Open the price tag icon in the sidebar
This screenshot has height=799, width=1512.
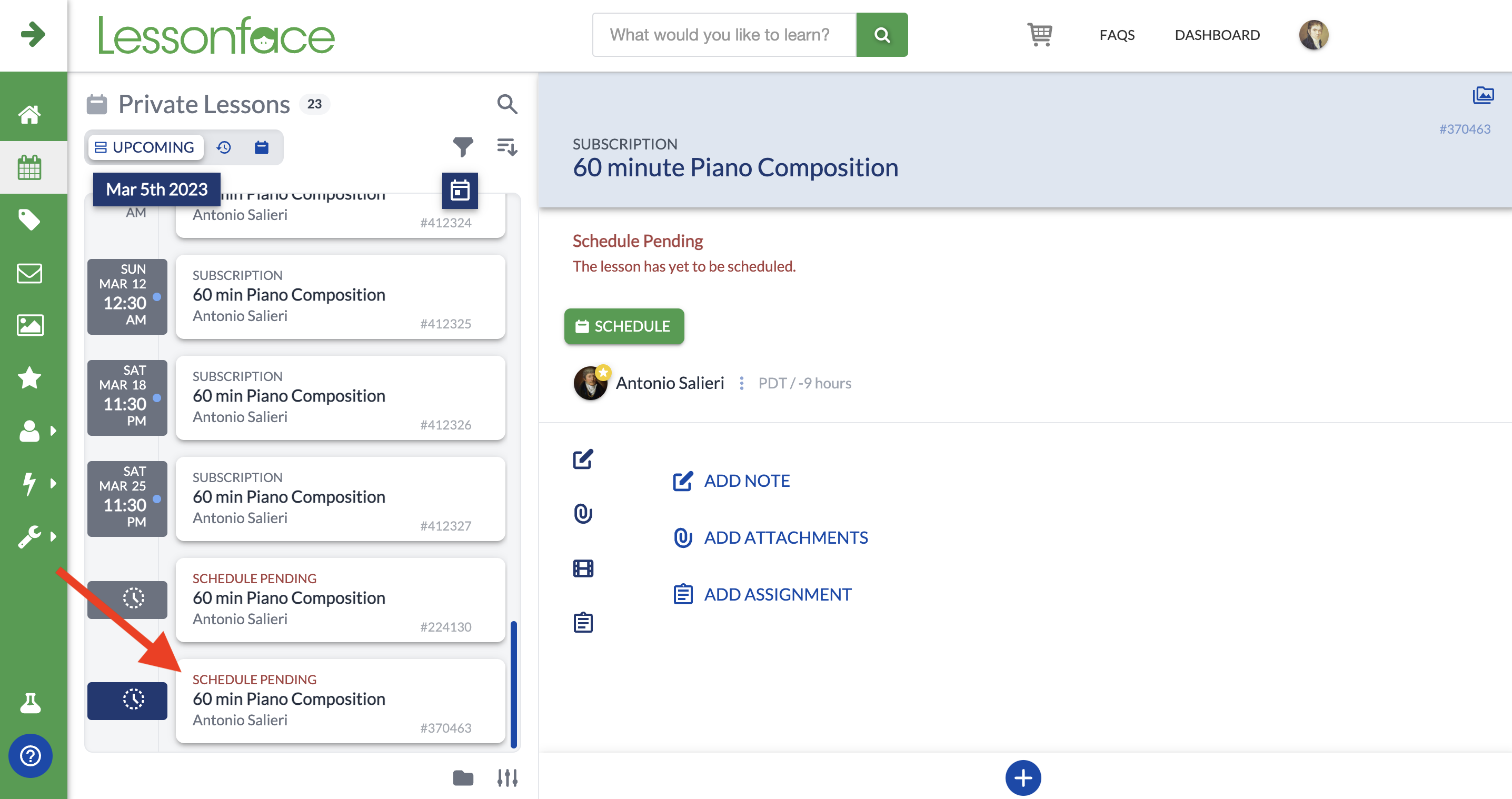coord(29,220)
